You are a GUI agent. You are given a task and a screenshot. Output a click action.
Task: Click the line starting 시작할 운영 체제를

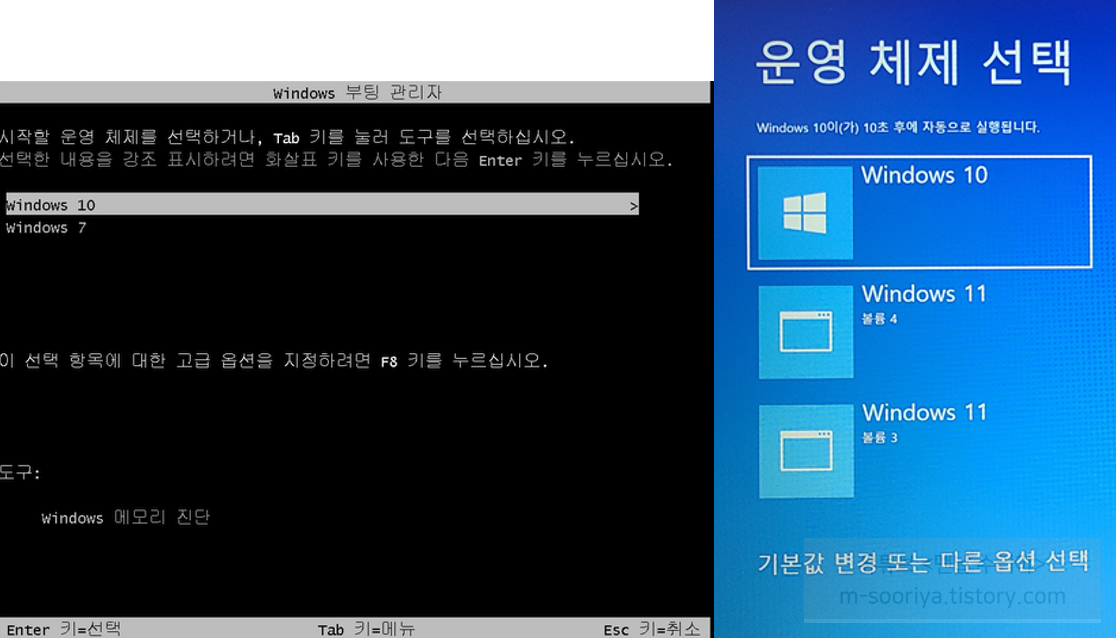point(288,137)
